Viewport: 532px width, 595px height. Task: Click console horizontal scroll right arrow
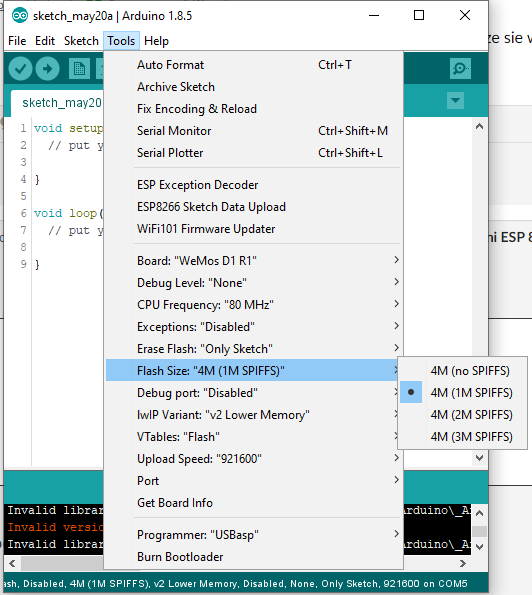click(463, 564)
